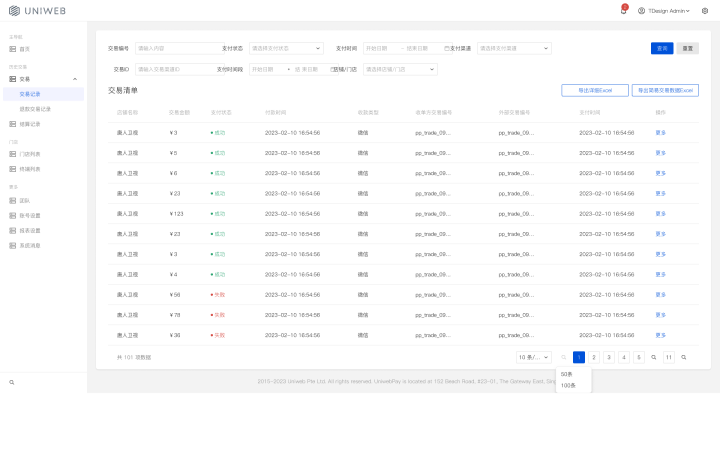Click the 首页 sidebar icon
Screen dimensions: 720x451
[x=13, y=49]
